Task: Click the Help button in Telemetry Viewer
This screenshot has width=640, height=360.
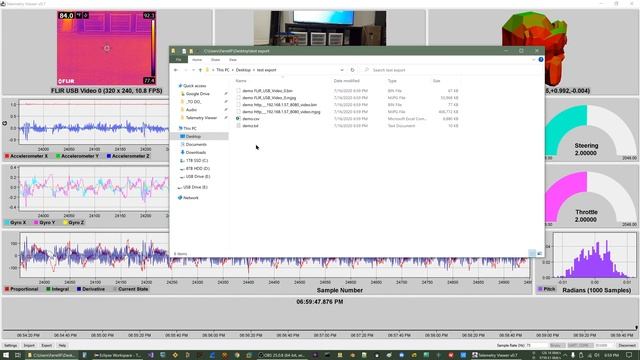Action: (x=62, y=345)
